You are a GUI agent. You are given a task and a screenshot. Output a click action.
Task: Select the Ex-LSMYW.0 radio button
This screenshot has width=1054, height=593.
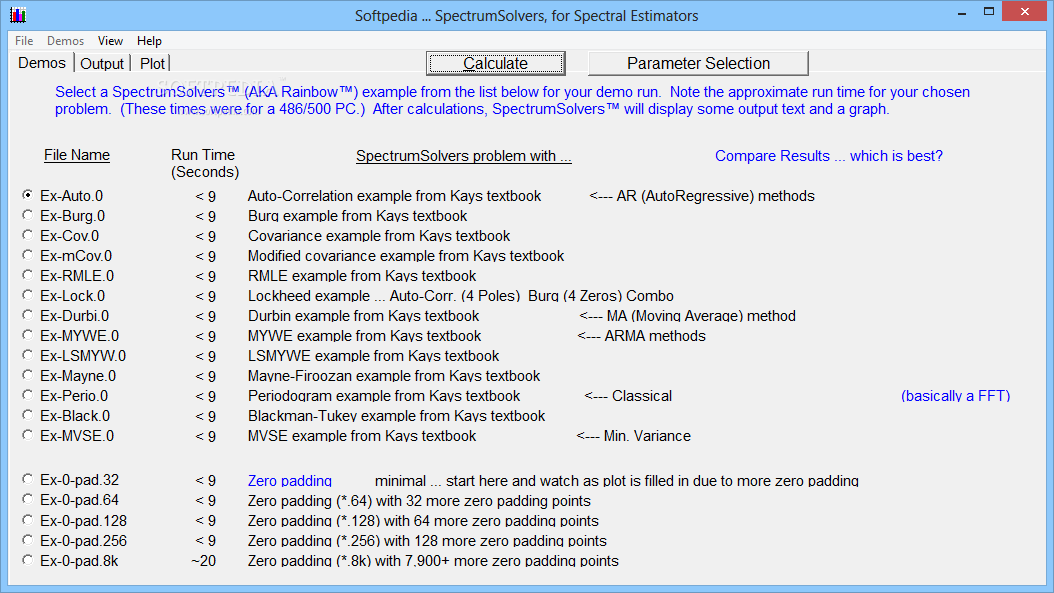click(28, 355)
